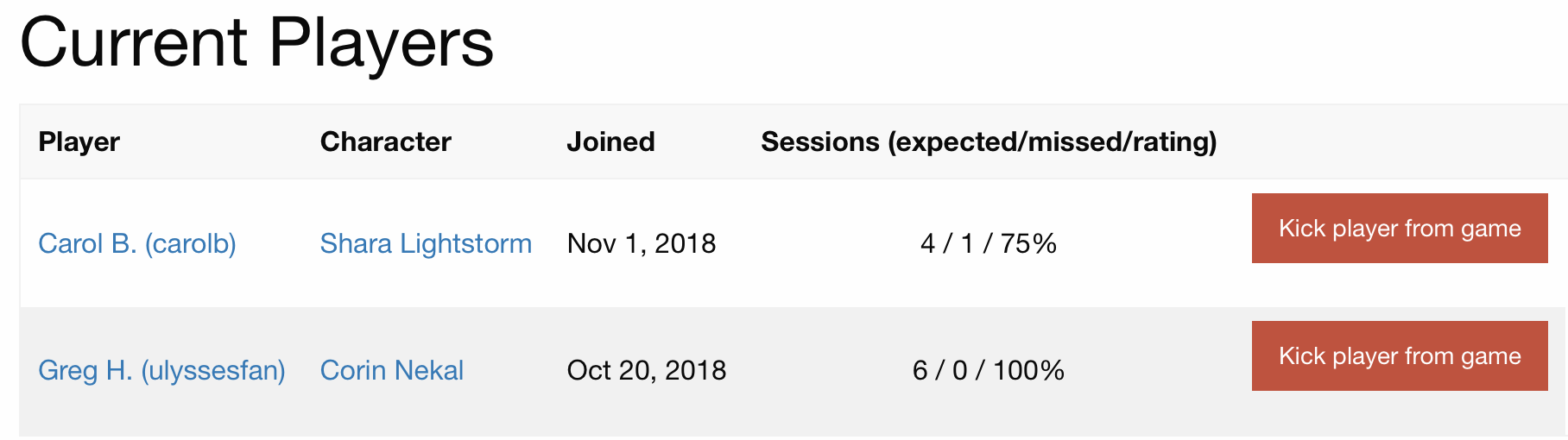Click the Character column header

(386, 141)
